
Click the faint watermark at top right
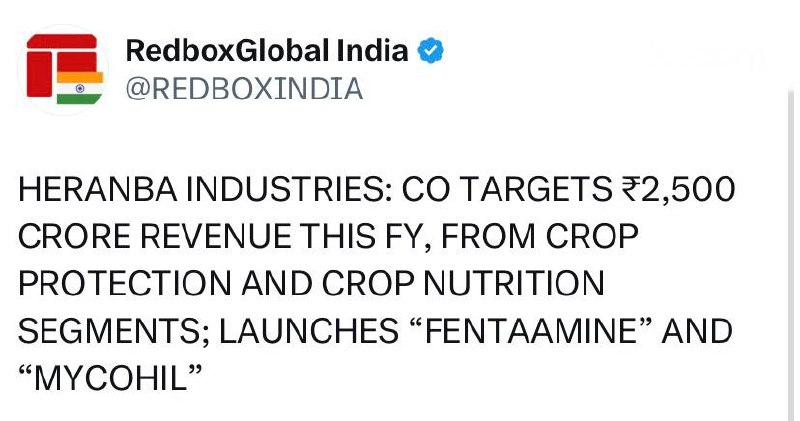pos(704,55)
